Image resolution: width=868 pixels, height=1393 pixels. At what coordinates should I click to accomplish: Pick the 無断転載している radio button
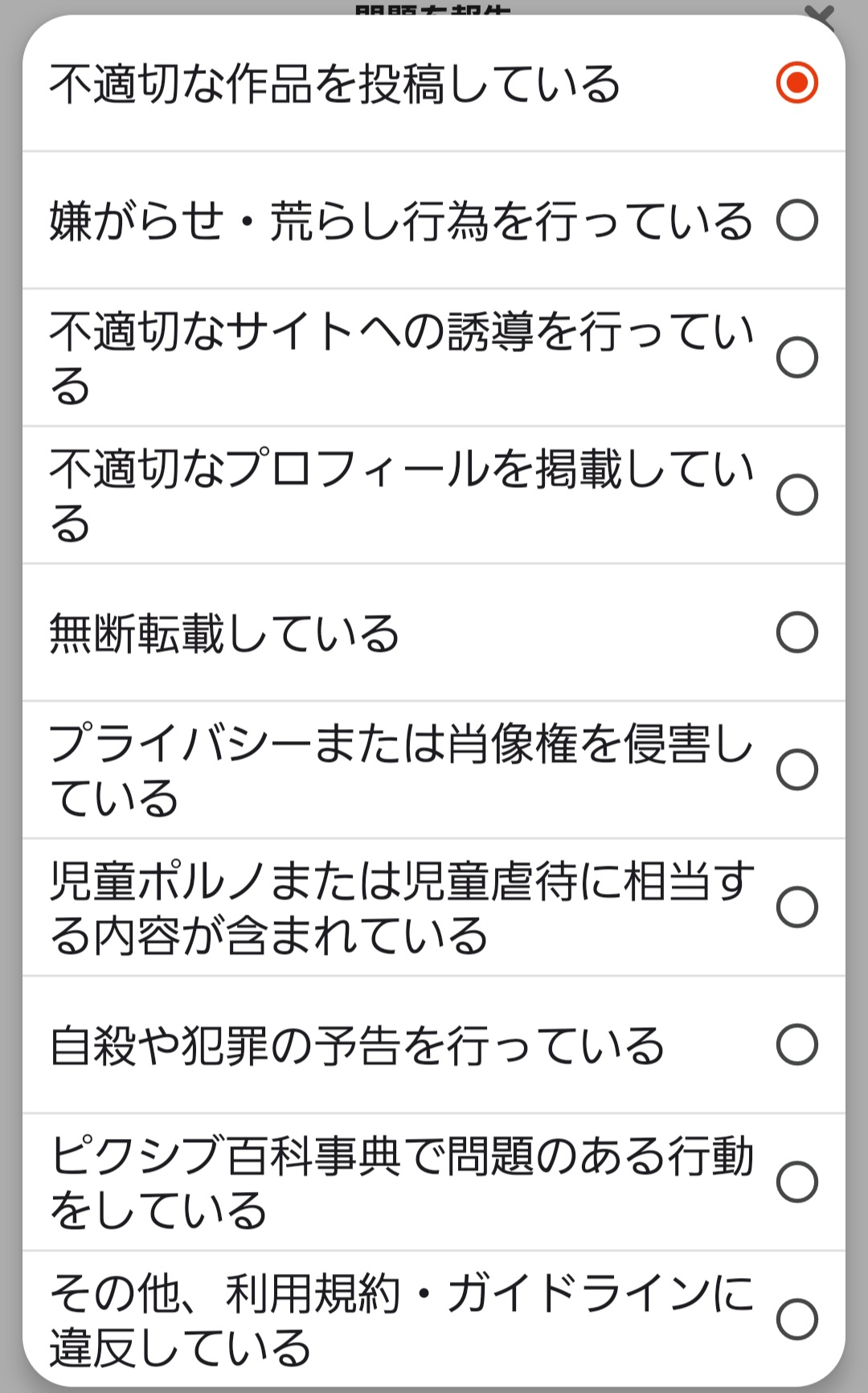[796, 633]
